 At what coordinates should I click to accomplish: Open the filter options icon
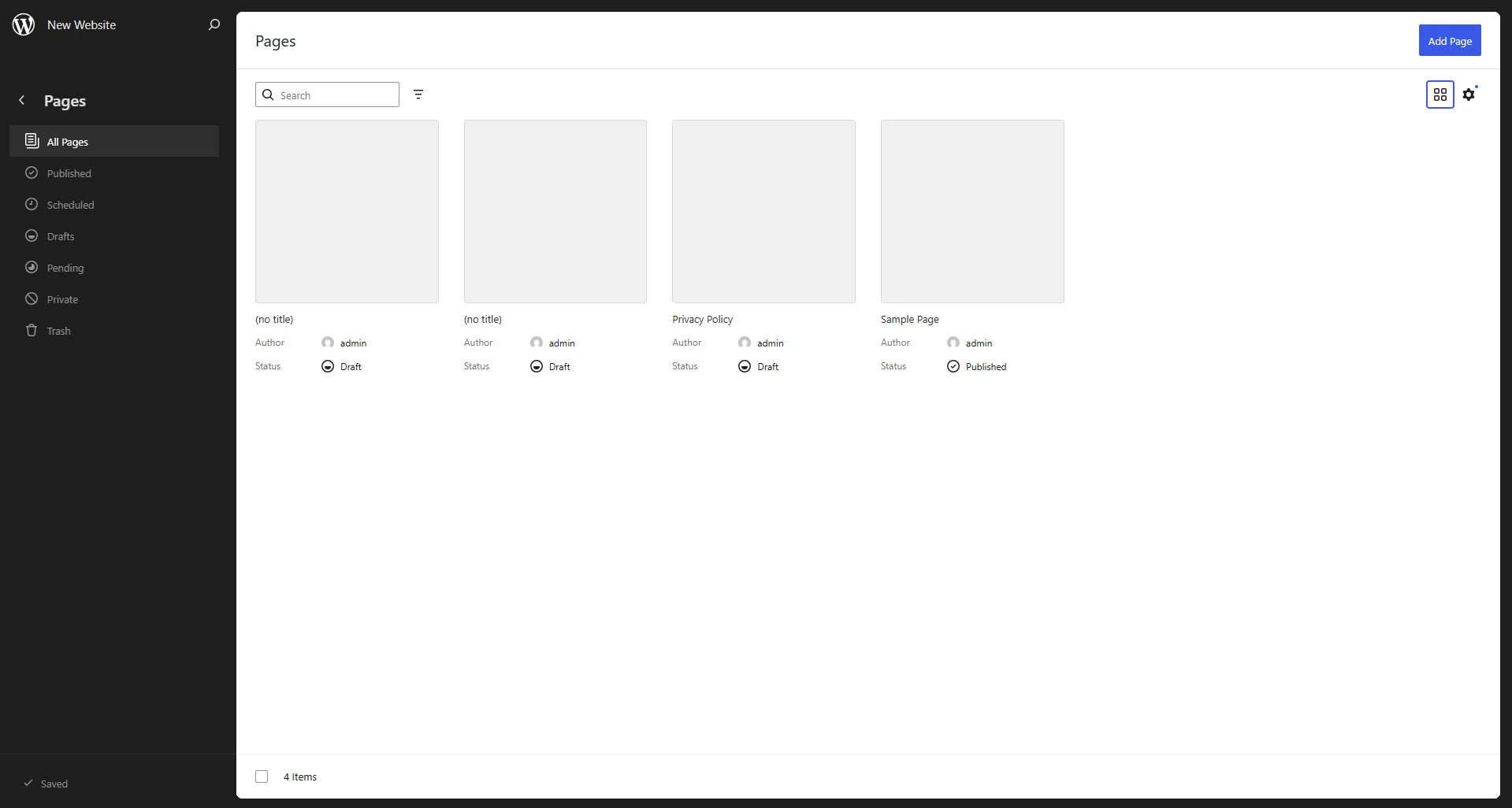pos(418,95)
